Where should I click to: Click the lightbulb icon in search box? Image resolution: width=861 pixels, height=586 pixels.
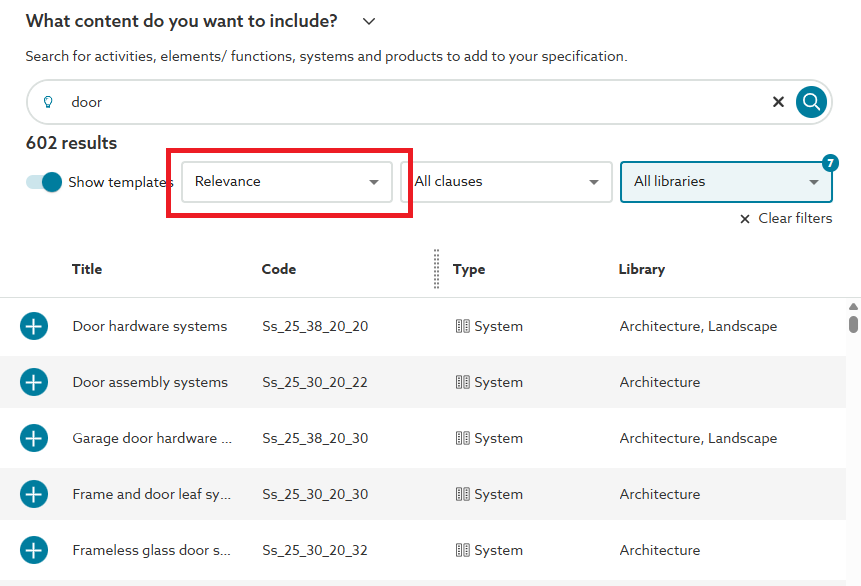coord(48,102)
